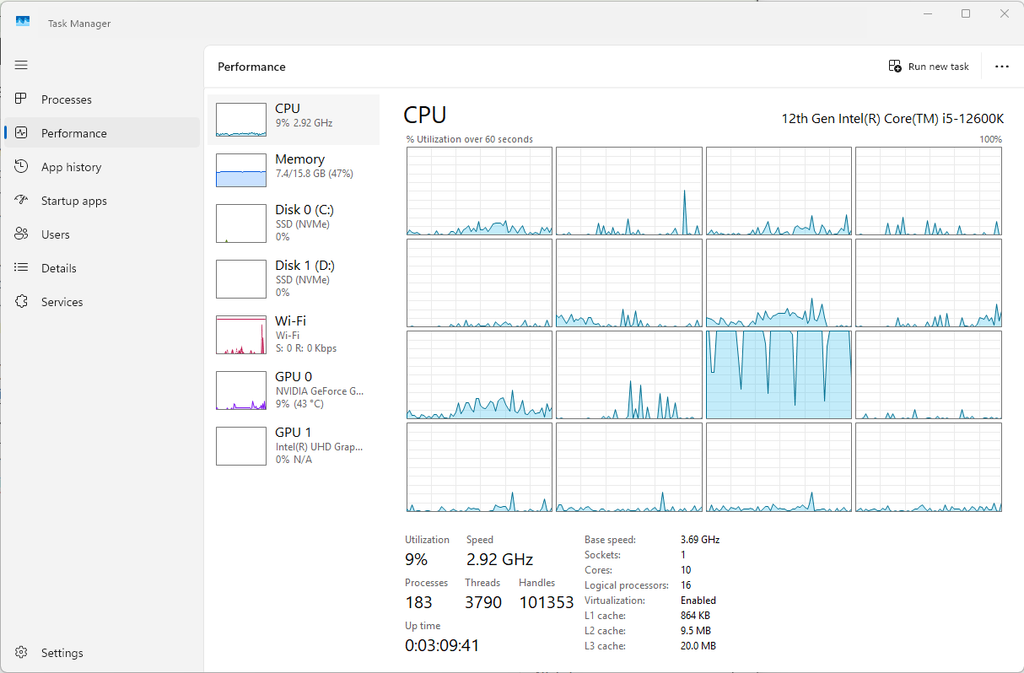Open the three-dot more options menu
Image resolution: width=1024 pixels, height=673 pixels.
[x=1002, y=67]
